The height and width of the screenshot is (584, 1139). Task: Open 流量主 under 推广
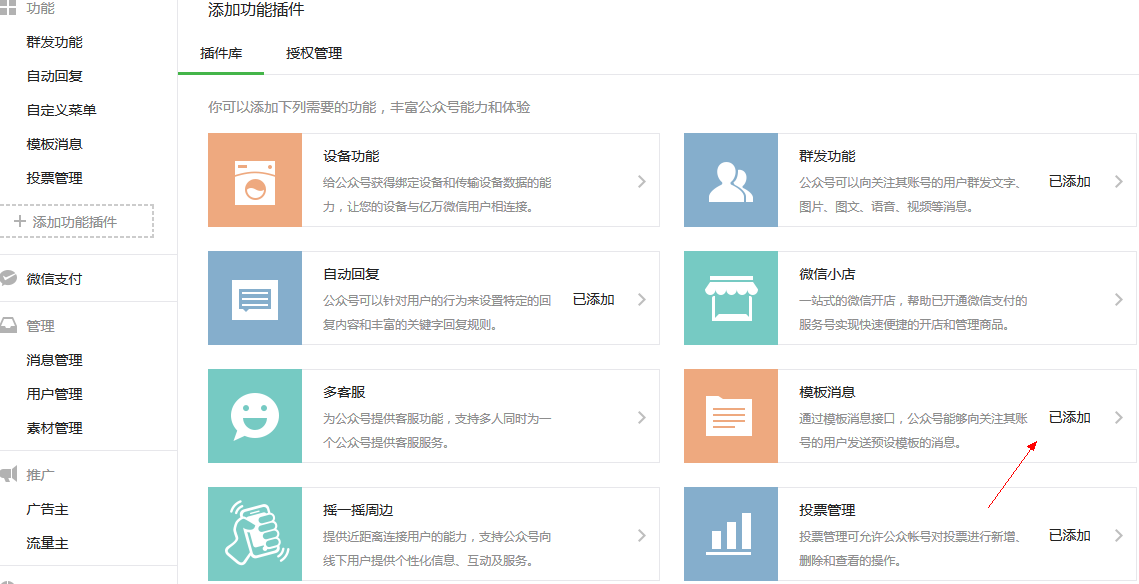47,543
